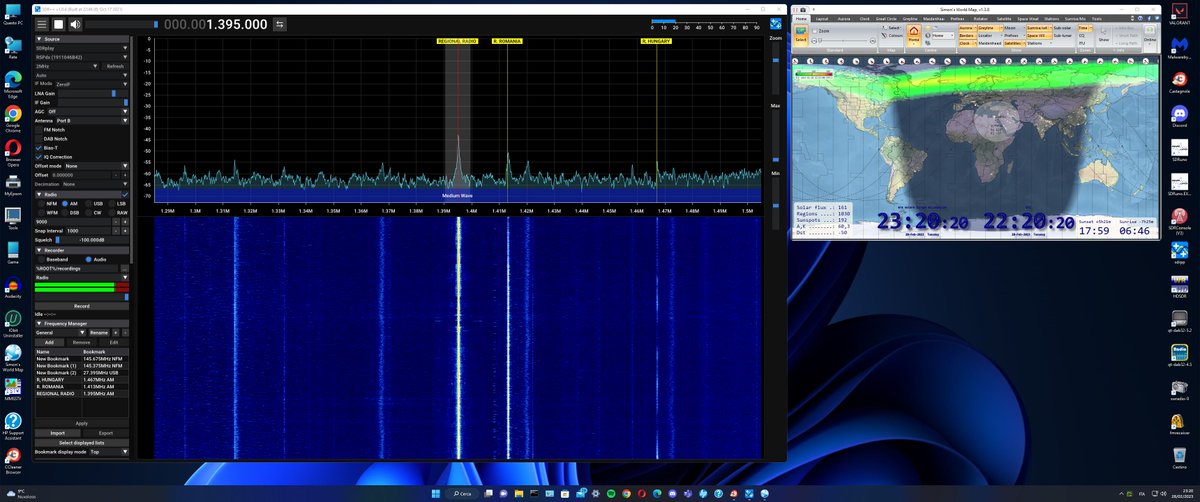The width and height of the screenshot is (1200, 502).
Task: Click the Record button
Action: click(82, 306)
